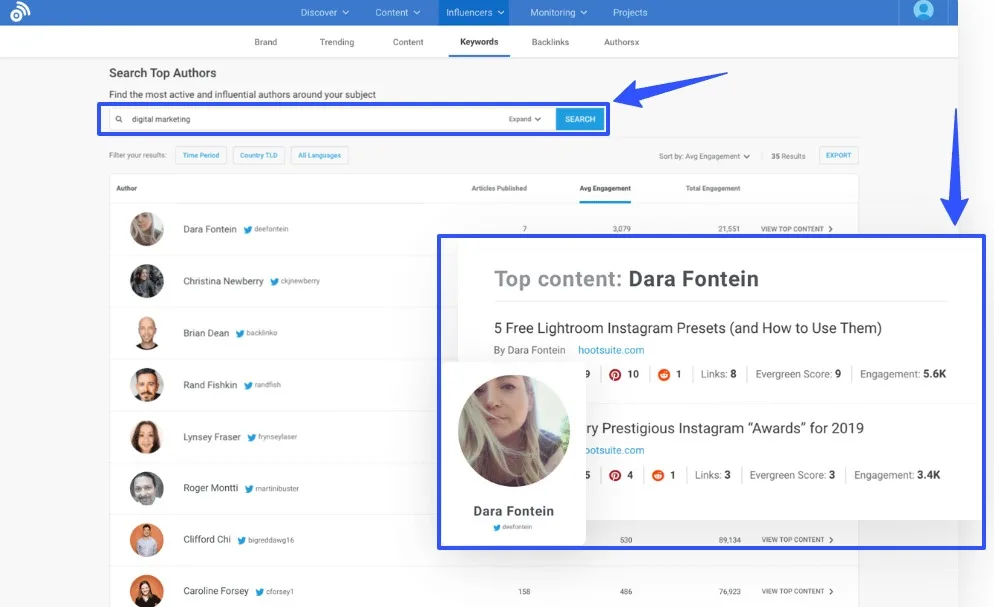Click inside the digital marketing search field
Image resolution: width=994 pixels, height=607 pixels.
pyautogui.click(x=250, y=118)
